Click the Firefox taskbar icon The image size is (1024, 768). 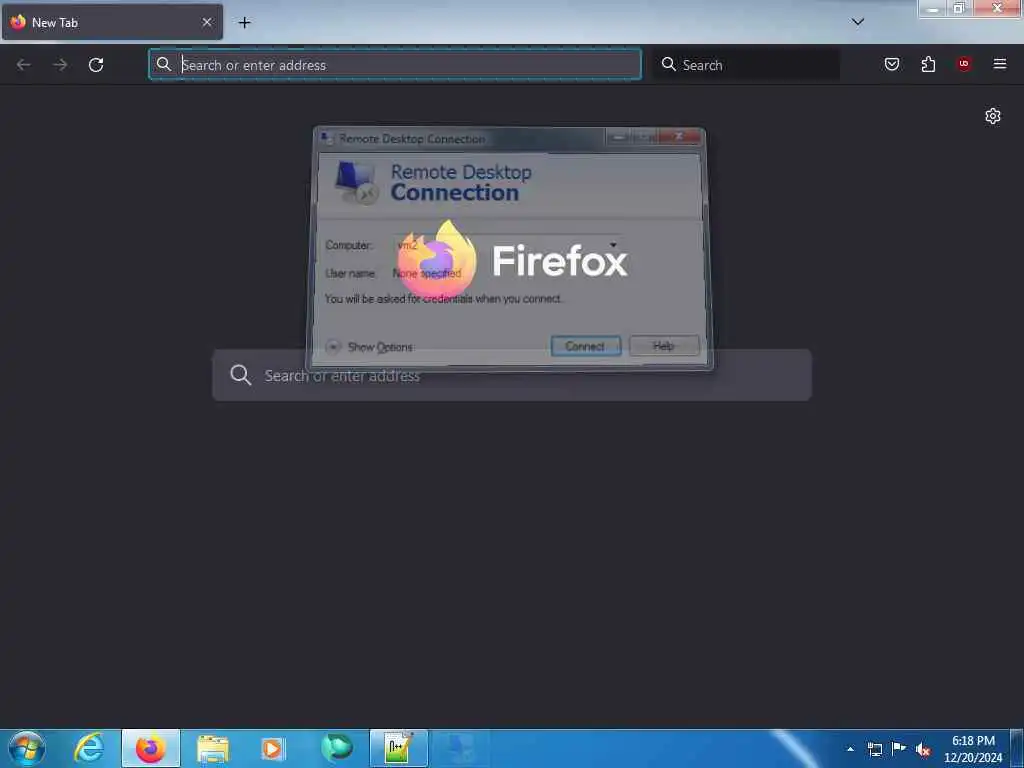click(x=151, y=748)
